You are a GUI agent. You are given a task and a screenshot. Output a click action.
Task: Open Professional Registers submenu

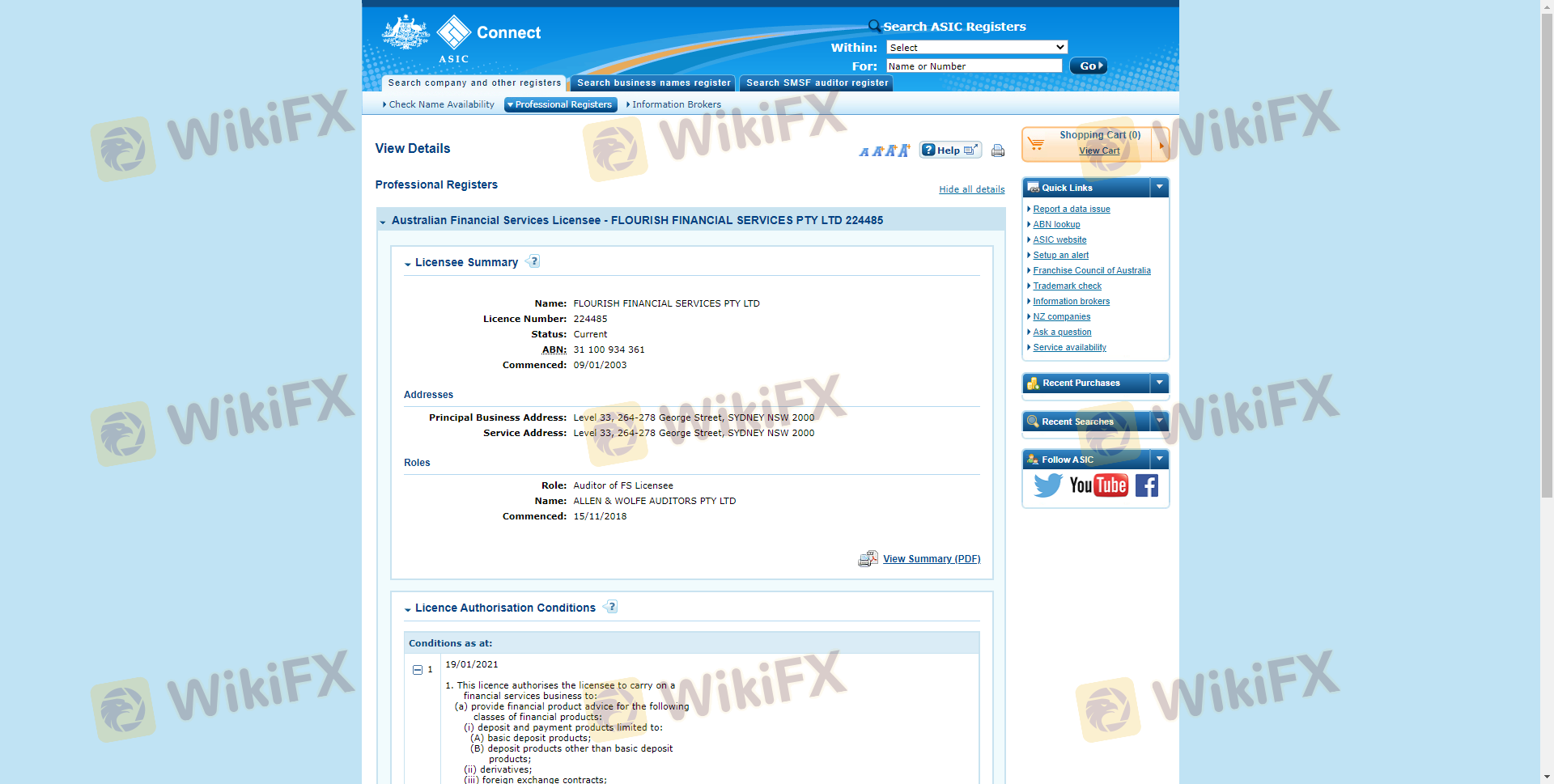pos(561,104)
